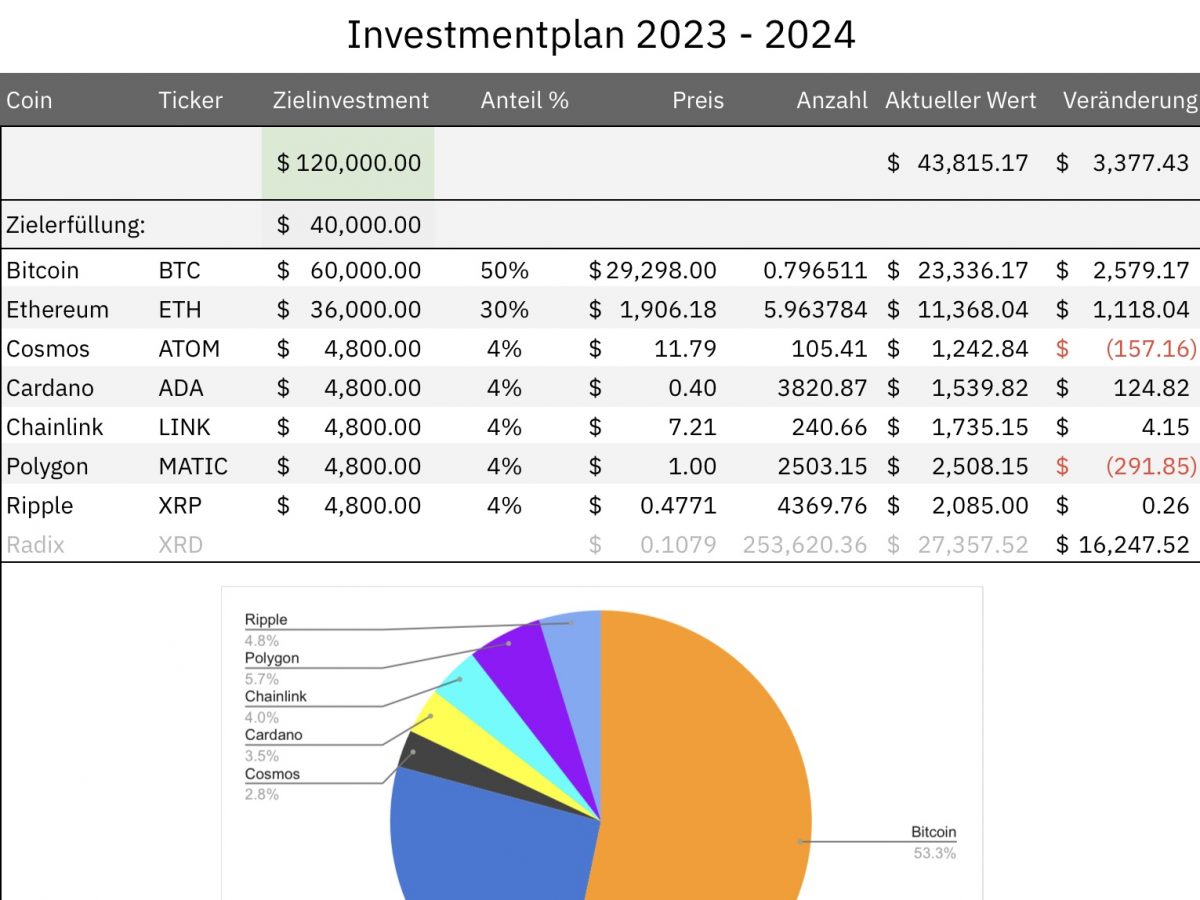Select the Zielinvestment column header
This screenshot has height=900, width=1200.
tap(350, 100)
